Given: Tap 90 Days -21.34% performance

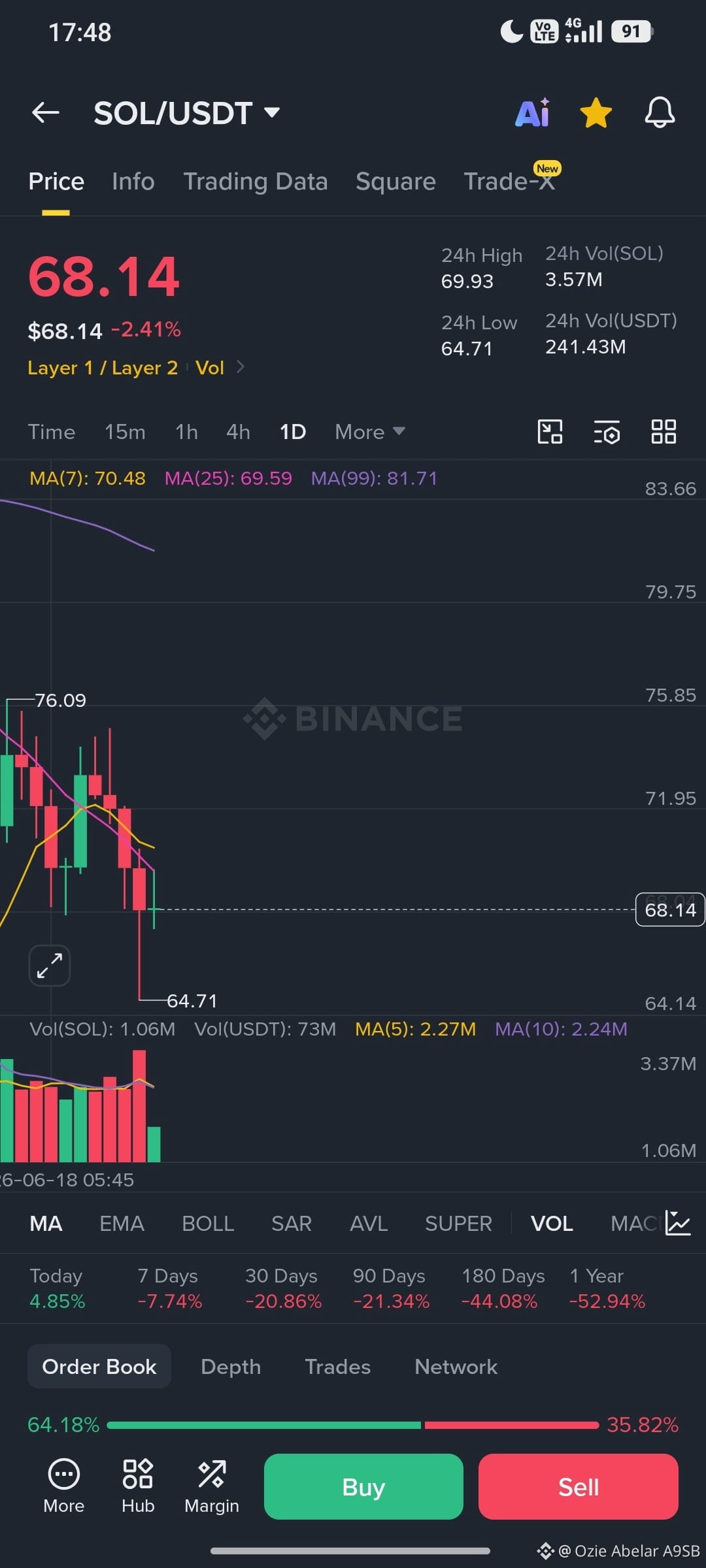Looking at the screenshot, I should point(391,1288).
